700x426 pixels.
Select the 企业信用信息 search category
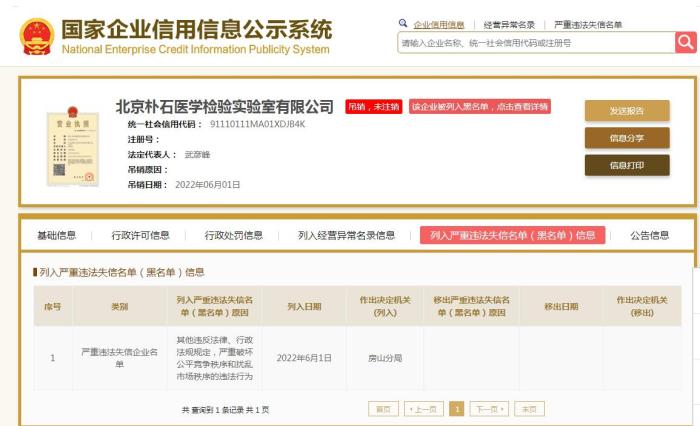pos(439,24)
